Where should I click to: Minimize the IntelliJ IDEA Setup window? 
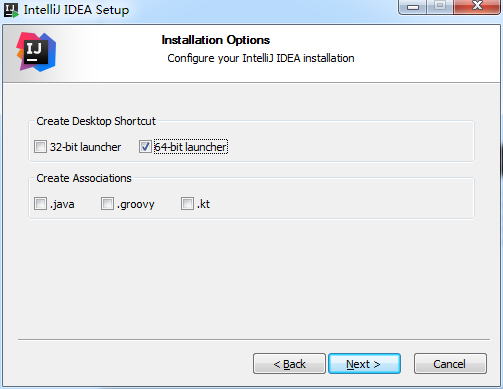[x=413, y=7]
